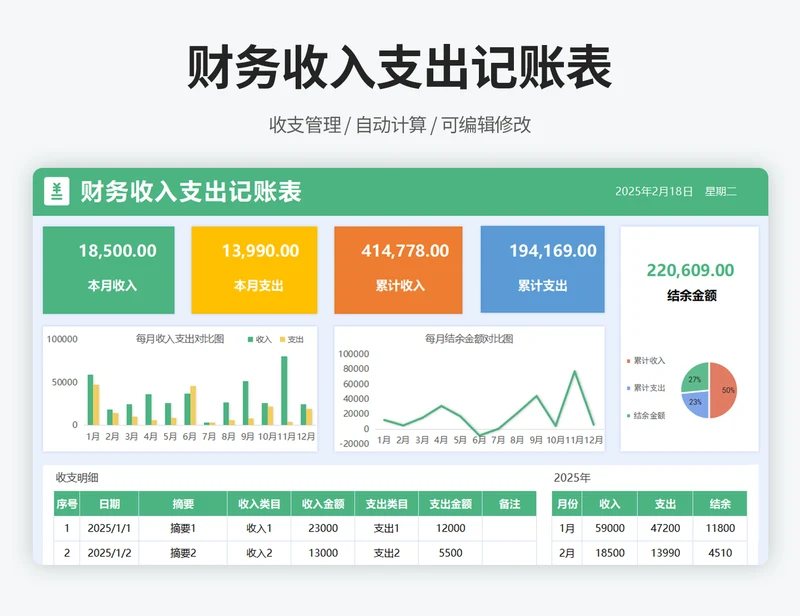The image size is (800, 616).
Task: Click the 序号 column header
Action: 67,504
